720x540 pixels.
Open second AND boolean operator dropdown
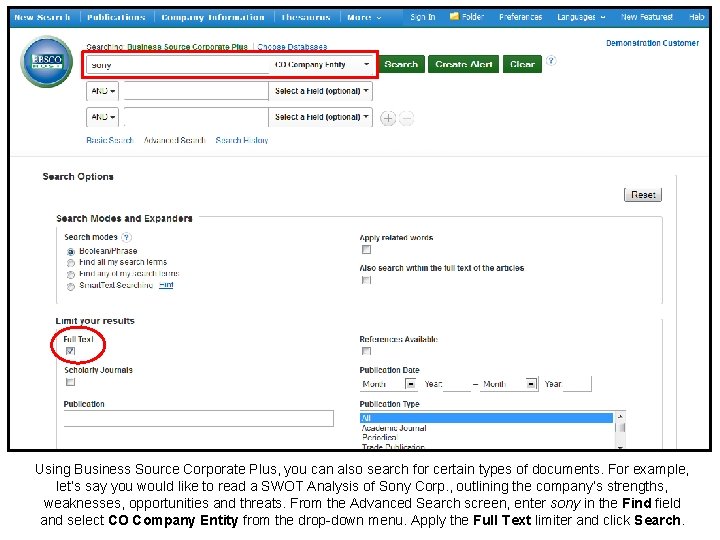pyautogui.click(x=102, y=117)
